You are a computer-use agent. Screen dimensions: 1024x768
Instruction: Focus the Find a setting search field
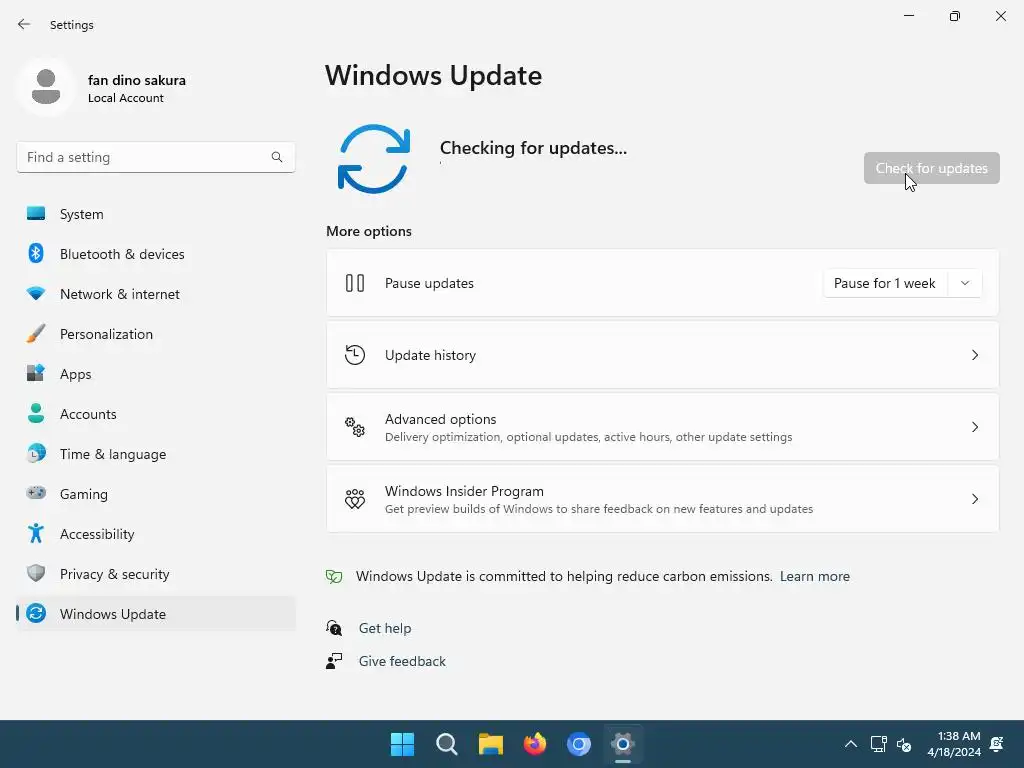(x=155, y=157)
